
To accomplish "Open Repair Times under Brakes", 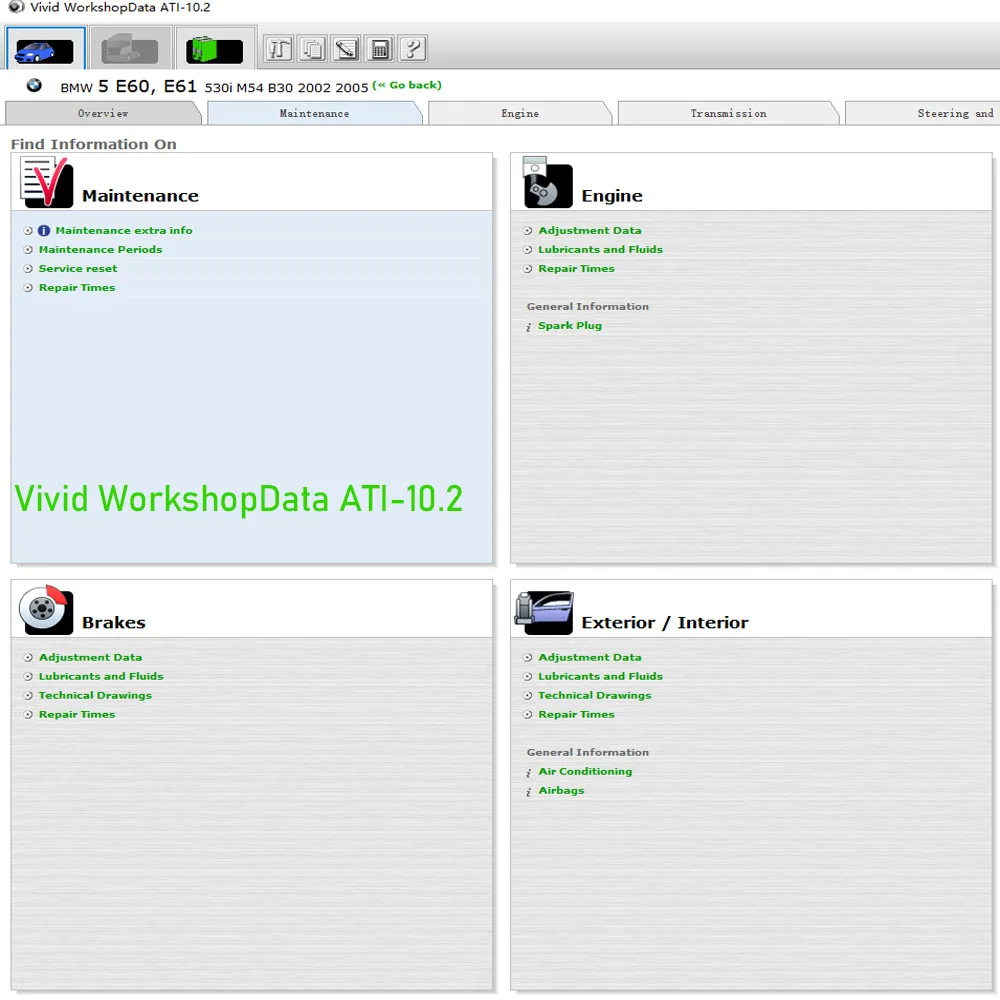I will (77, 714).
